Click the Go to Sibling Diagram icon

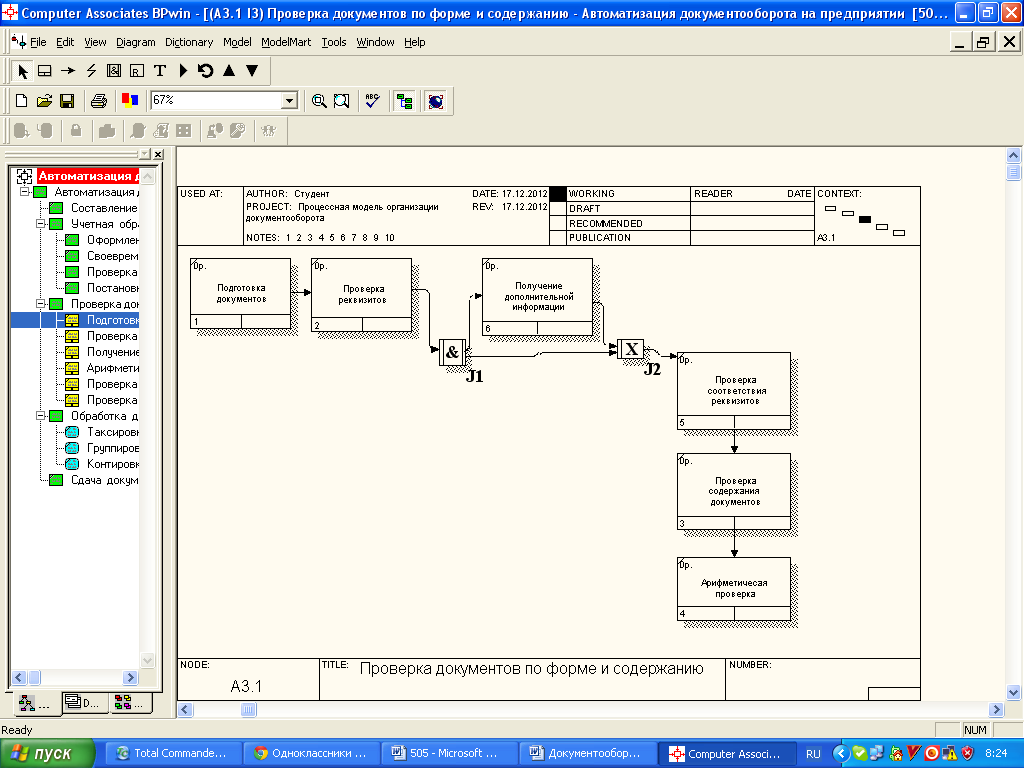206,71
